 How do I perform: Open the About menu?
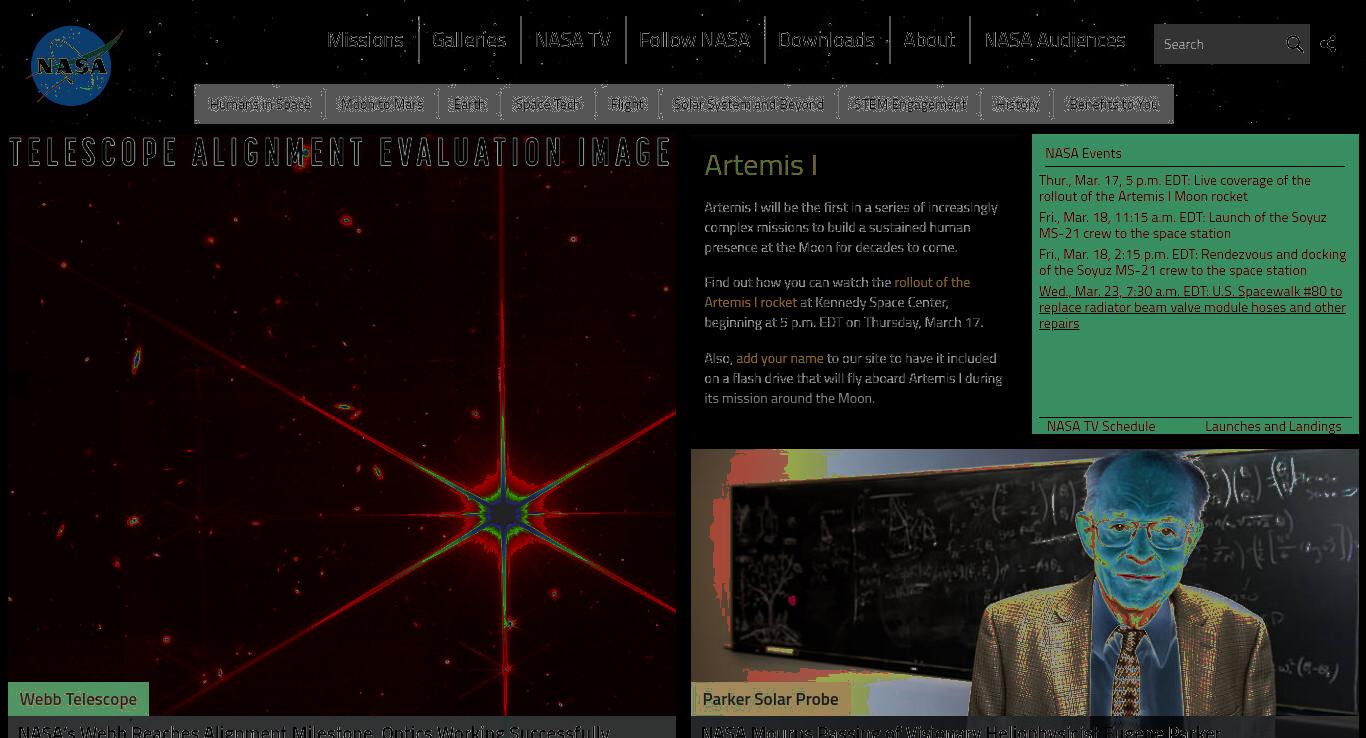929,40
